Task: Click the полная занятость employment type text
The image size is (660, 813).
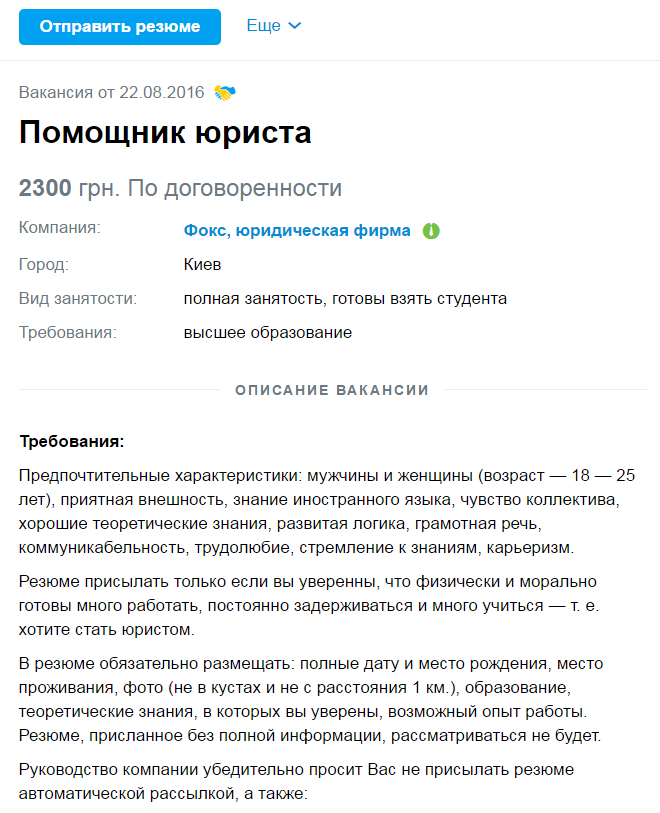Action: coord(253,298)
